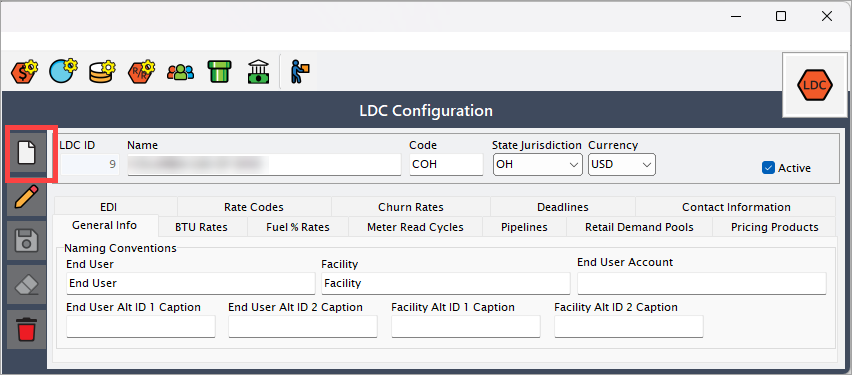852x375 pixels.
Task: Switch to the Fuel % Rates tab
Action: [x=298, y=227]
